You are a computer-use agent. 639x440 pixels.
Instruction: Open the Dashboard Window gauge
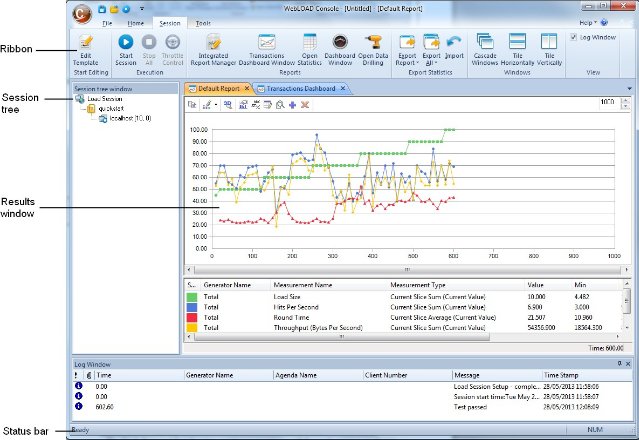(340, 42)
